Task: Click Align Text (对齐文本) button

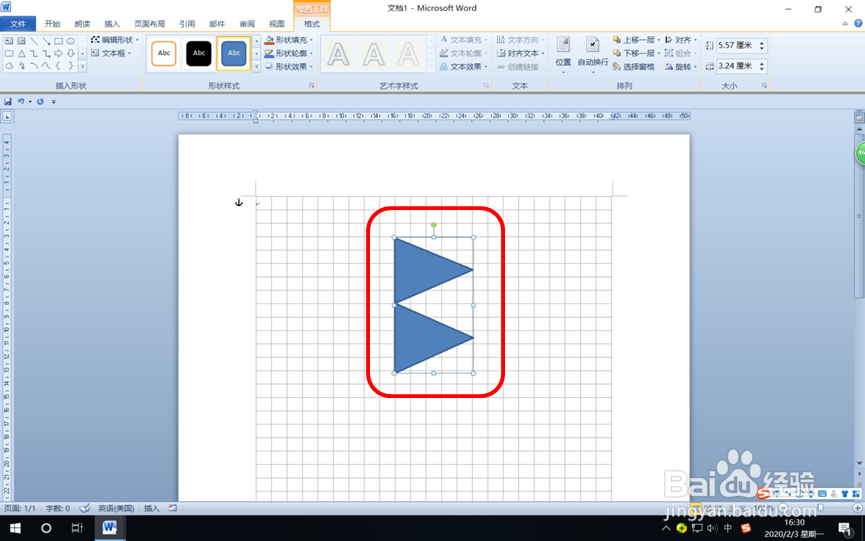Action: [520, 53]
